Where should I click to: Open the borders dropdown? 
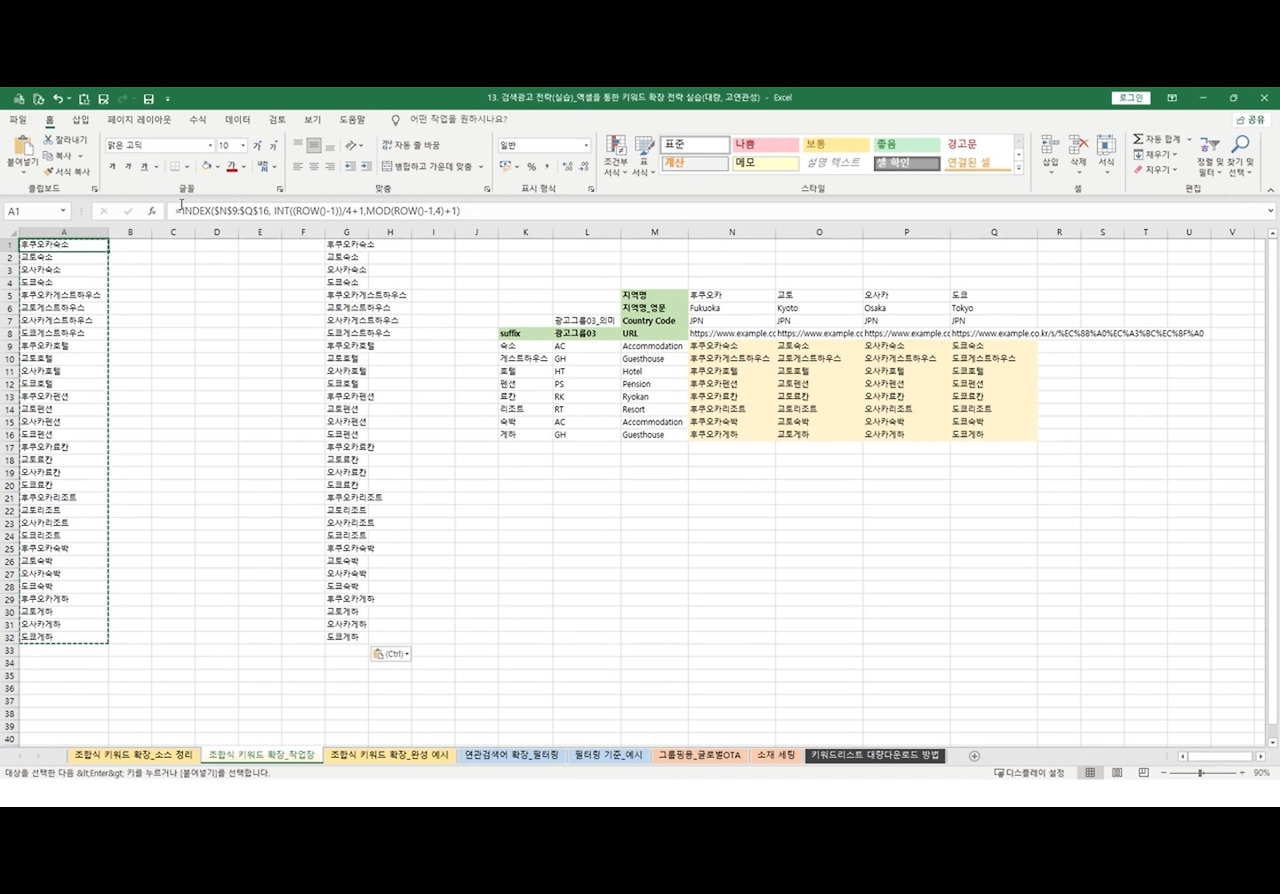point(187,167)
